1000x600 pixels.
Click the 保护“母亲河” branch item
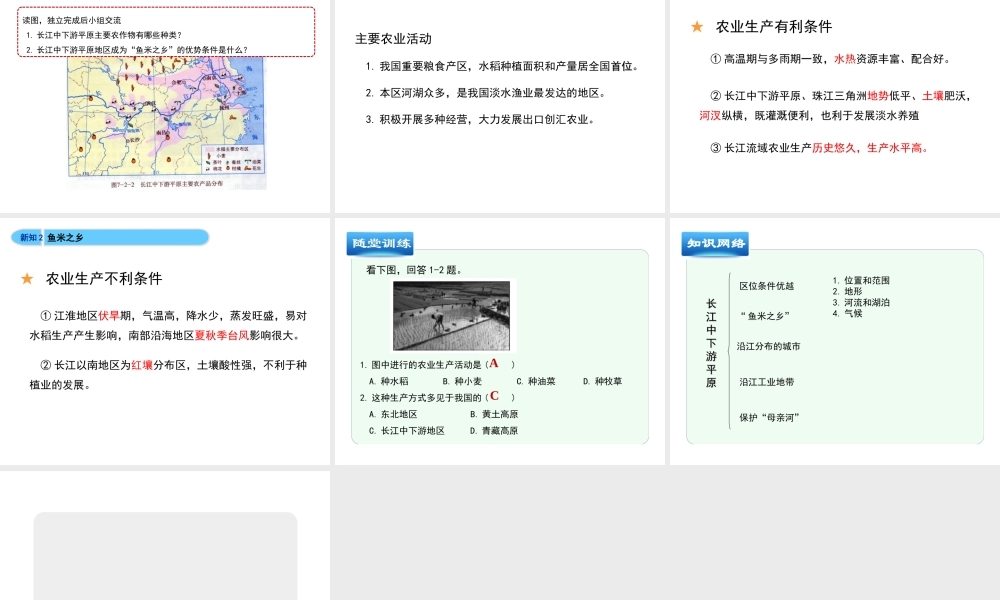(769, 417)
